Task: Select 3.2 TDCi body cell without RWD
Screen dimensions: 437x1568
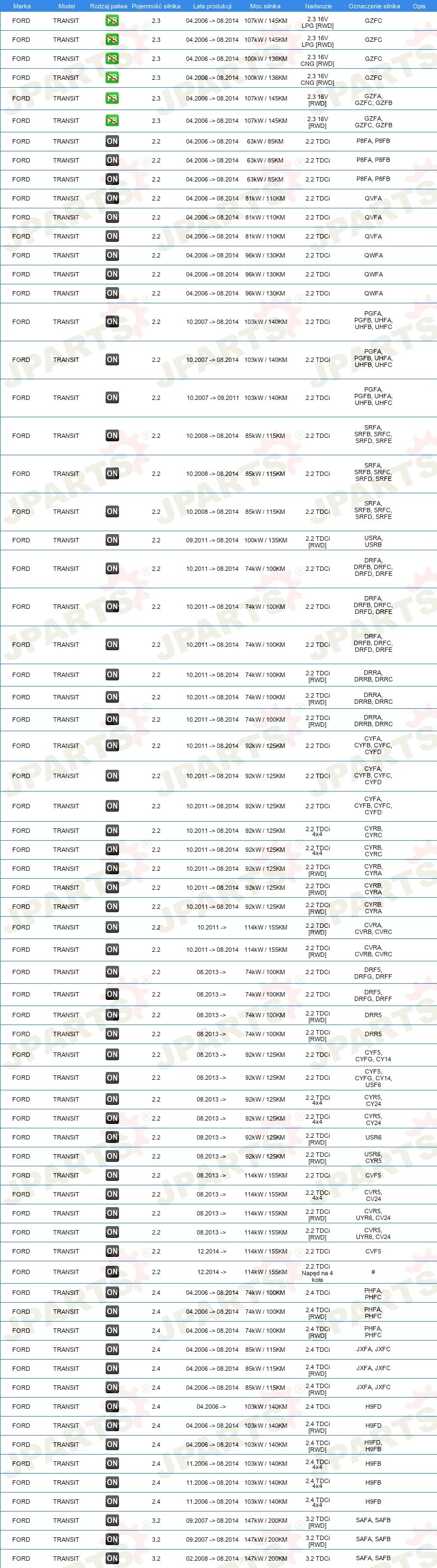Action: pos(318,1559)
